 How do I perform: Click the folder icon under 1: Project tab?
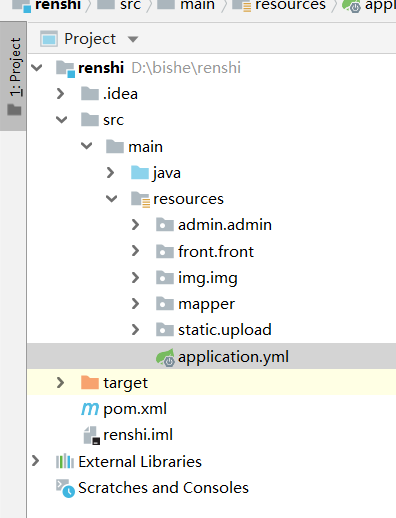(x=14, y=109)
